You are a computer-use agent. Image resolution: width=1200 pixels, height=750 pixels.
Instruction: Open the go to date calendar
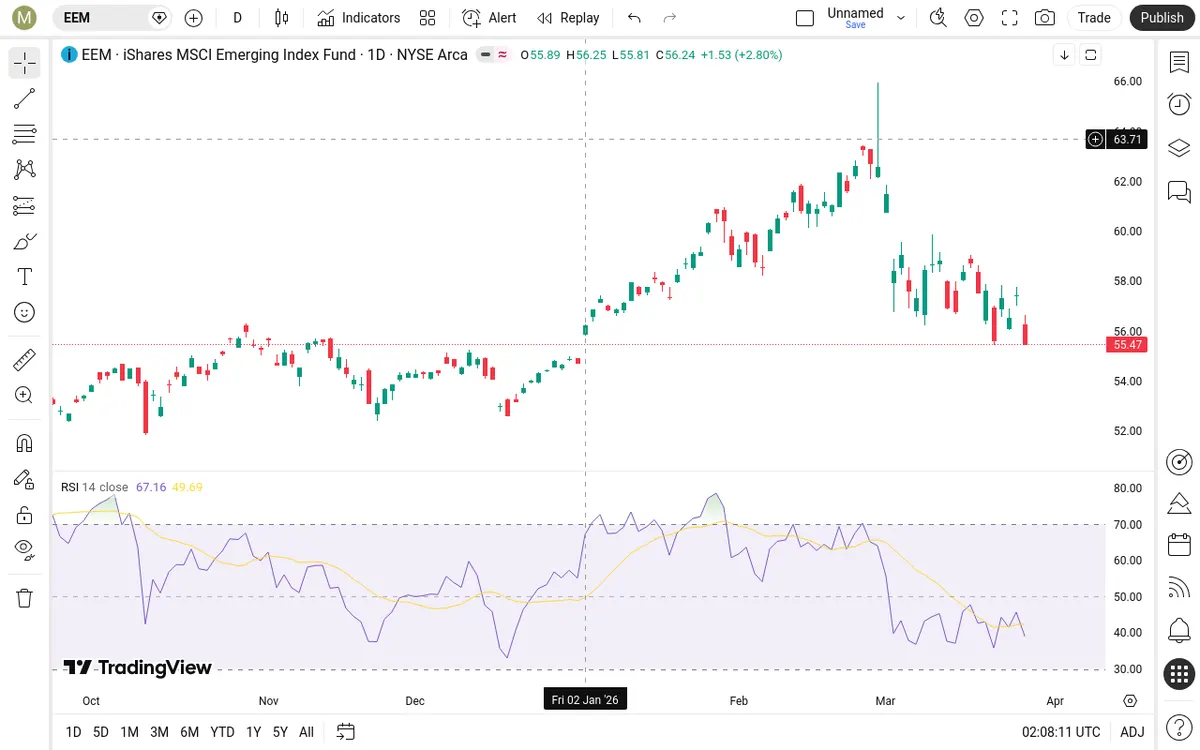pos(346,732)
